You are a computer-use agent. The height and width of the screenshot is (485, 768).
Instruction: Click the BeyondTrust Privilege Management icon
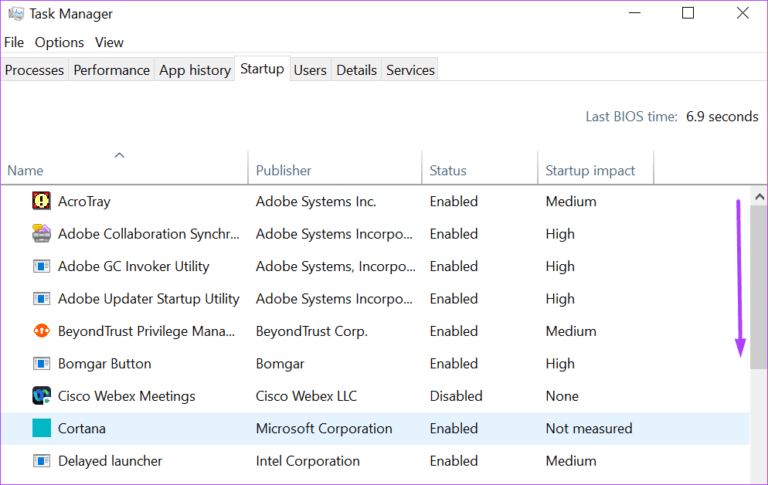pos(41,331)
